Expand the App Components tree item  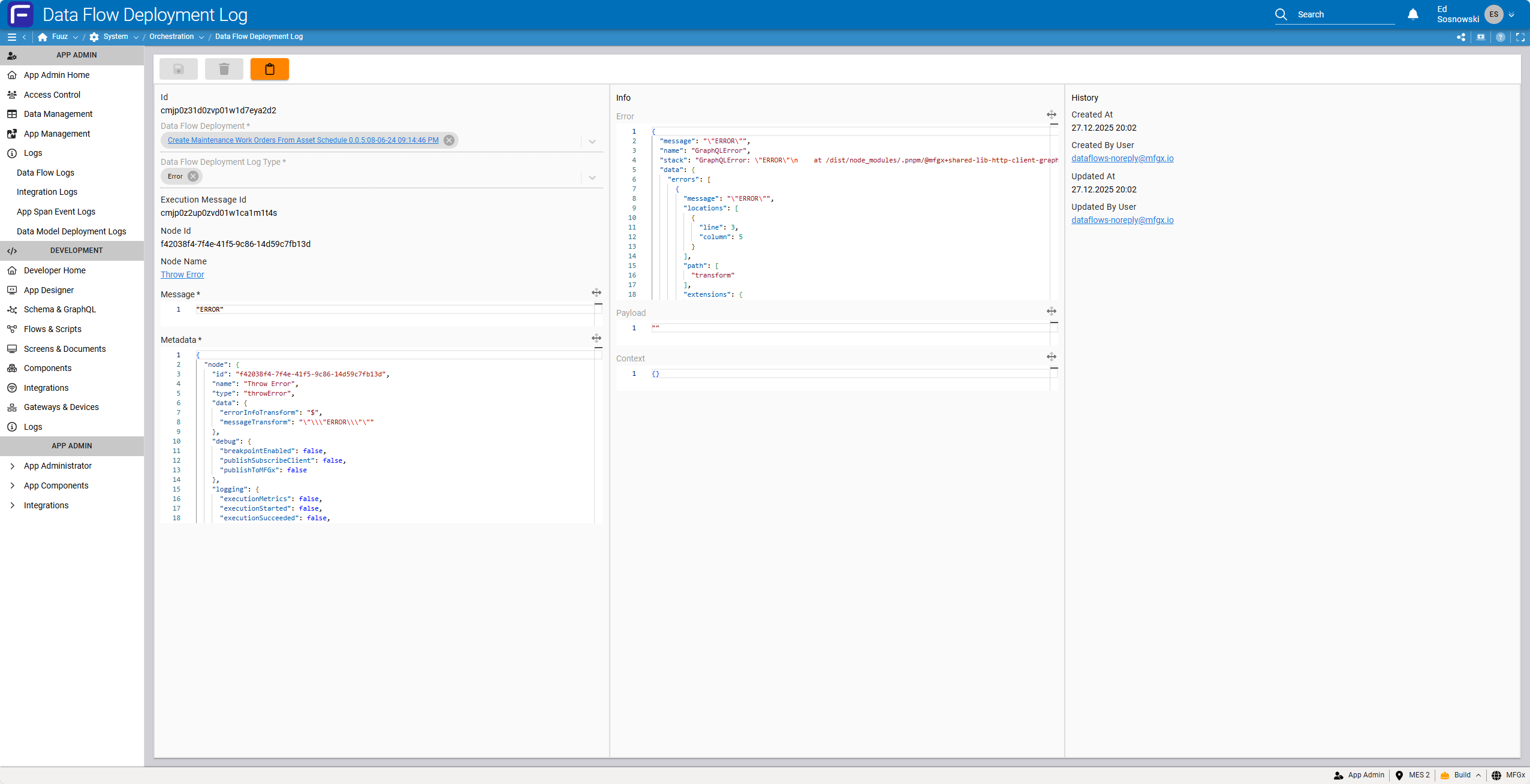click(x=12, y=486)
